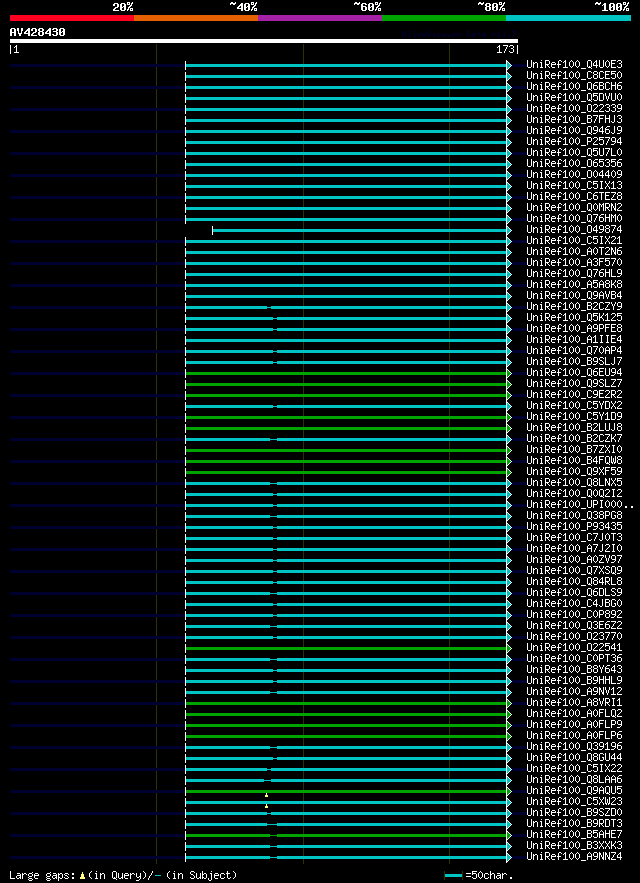The height and width of the screenshot is (883, 640).
Task: Click the 'Large gaps:' legend text
Action: [x=43, y=876]
